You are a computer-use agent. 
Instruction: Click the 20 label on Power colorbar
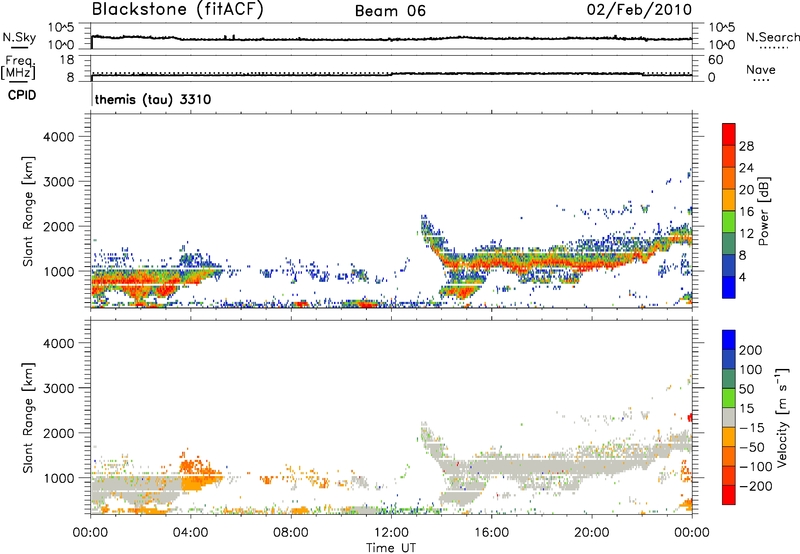click(x=746, y=190)
